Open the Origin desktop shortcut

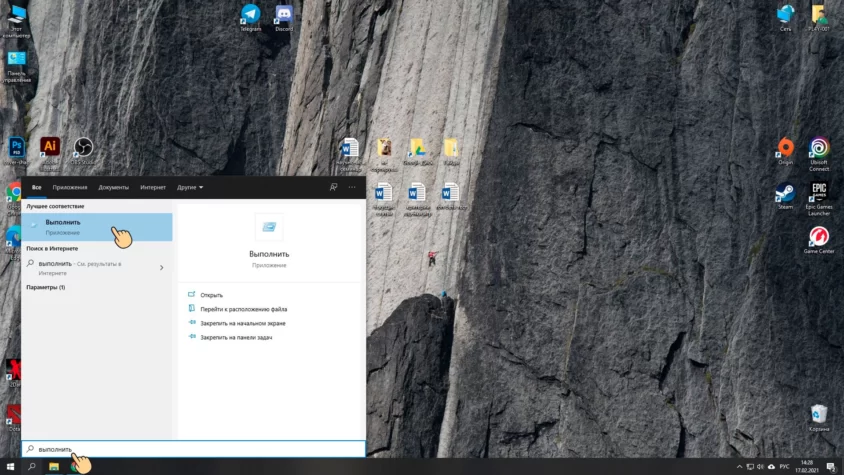click(x=785, y=149)
